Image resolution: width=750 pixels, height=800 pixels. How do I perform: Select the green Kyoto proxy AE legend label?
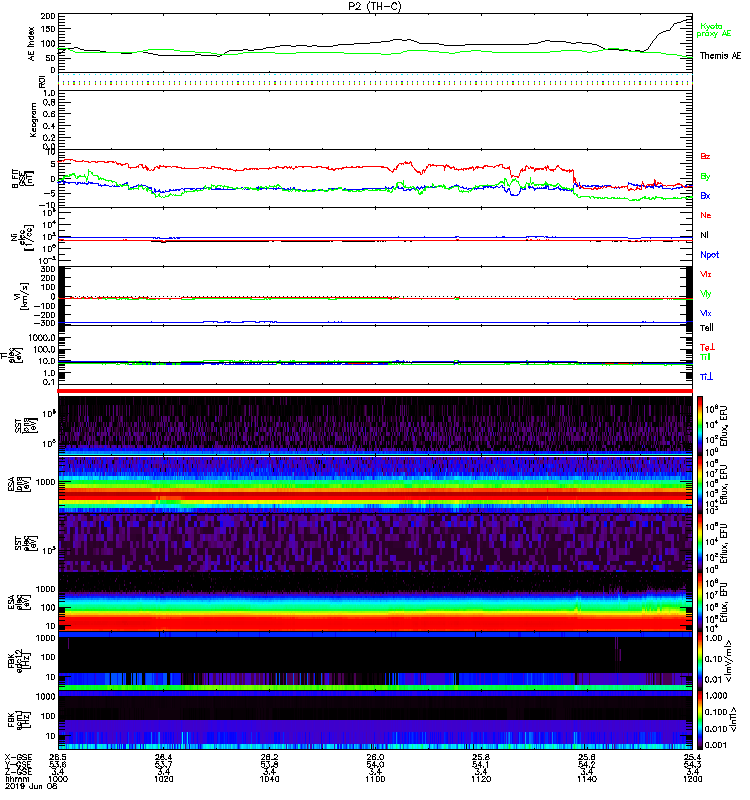tap(714, 30)
